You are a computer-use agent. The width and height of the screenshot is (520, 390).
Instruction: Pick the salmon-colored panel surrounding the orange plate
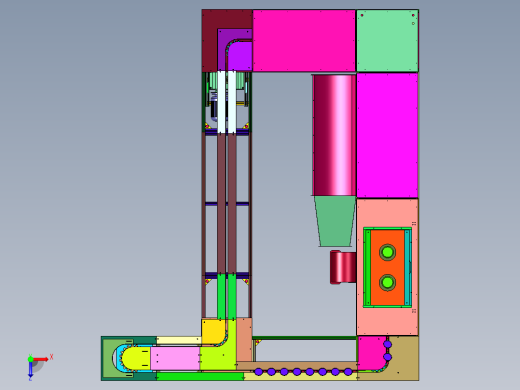[x=387, y=213]
